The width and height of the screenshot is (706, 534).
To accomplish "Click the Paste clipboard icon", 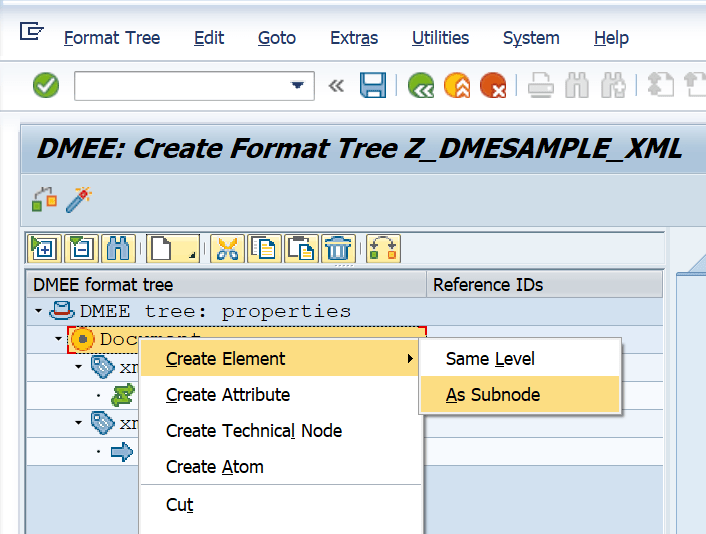I will [x=301, y=248].
